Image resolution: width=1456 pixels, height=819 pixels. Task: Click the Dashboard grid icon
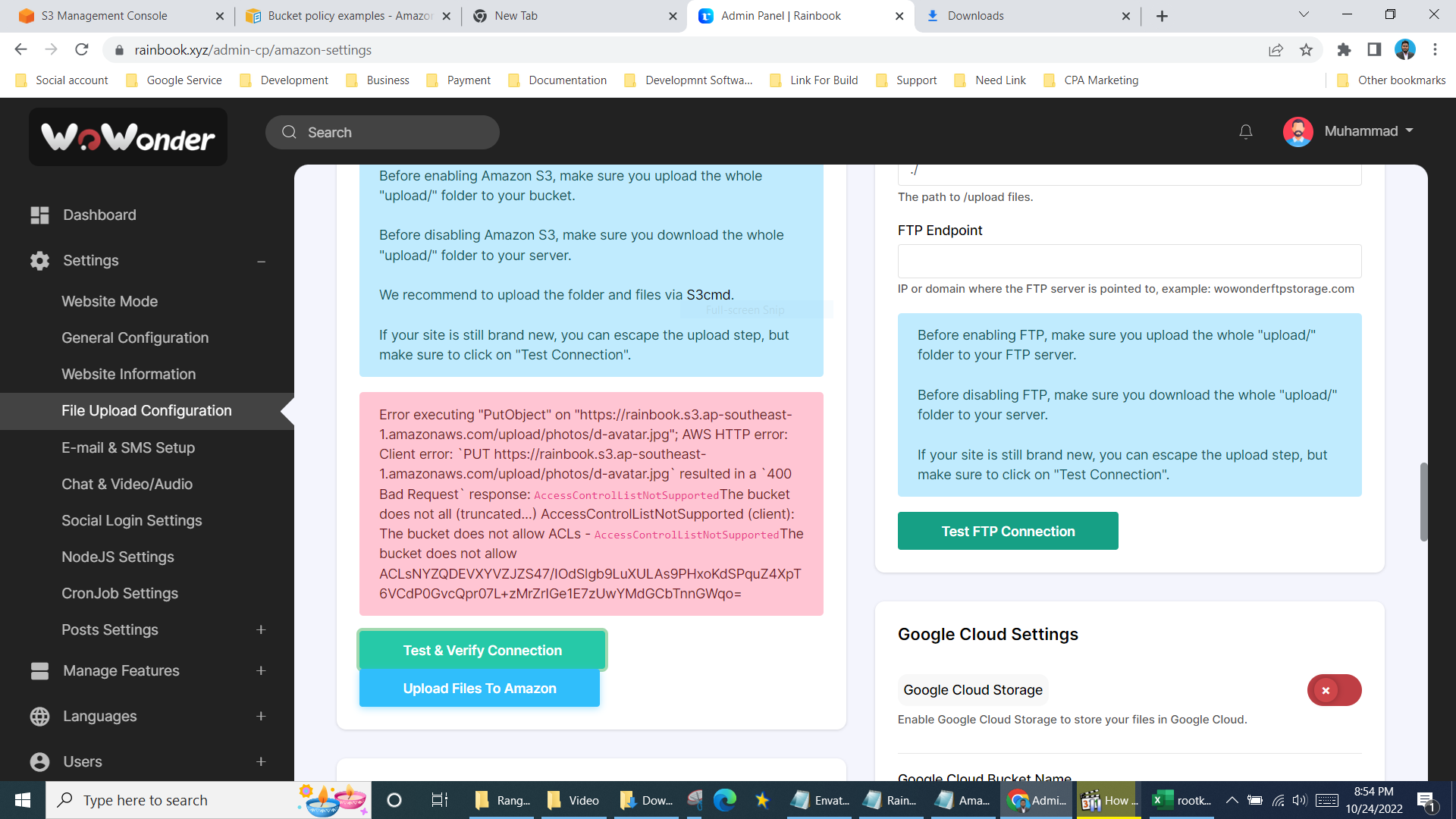[x=39, y=215]
